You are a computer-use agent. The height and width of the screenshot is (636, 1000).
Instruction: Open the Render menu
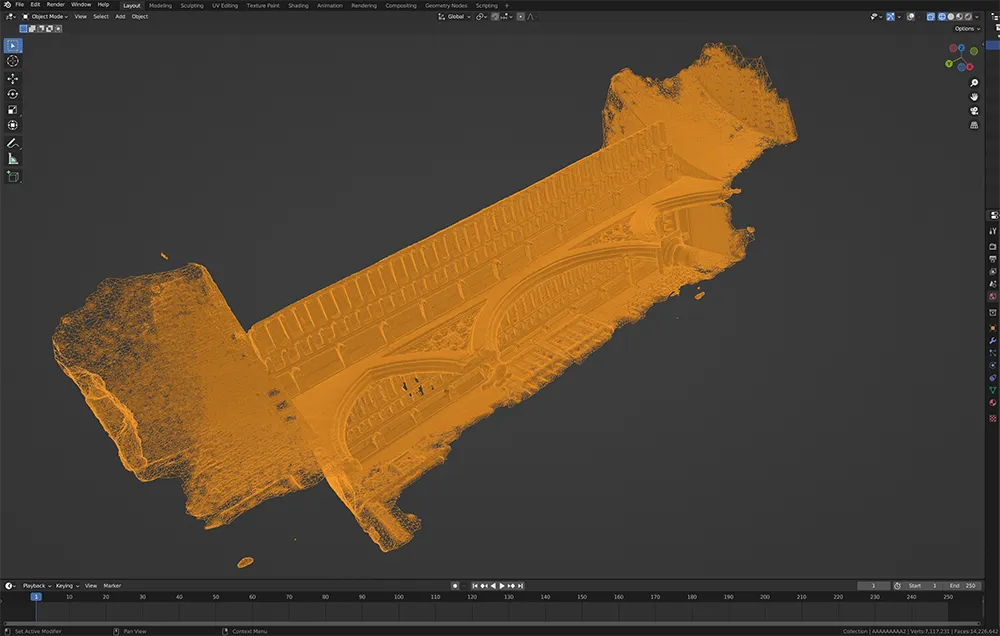pos(57,5)
